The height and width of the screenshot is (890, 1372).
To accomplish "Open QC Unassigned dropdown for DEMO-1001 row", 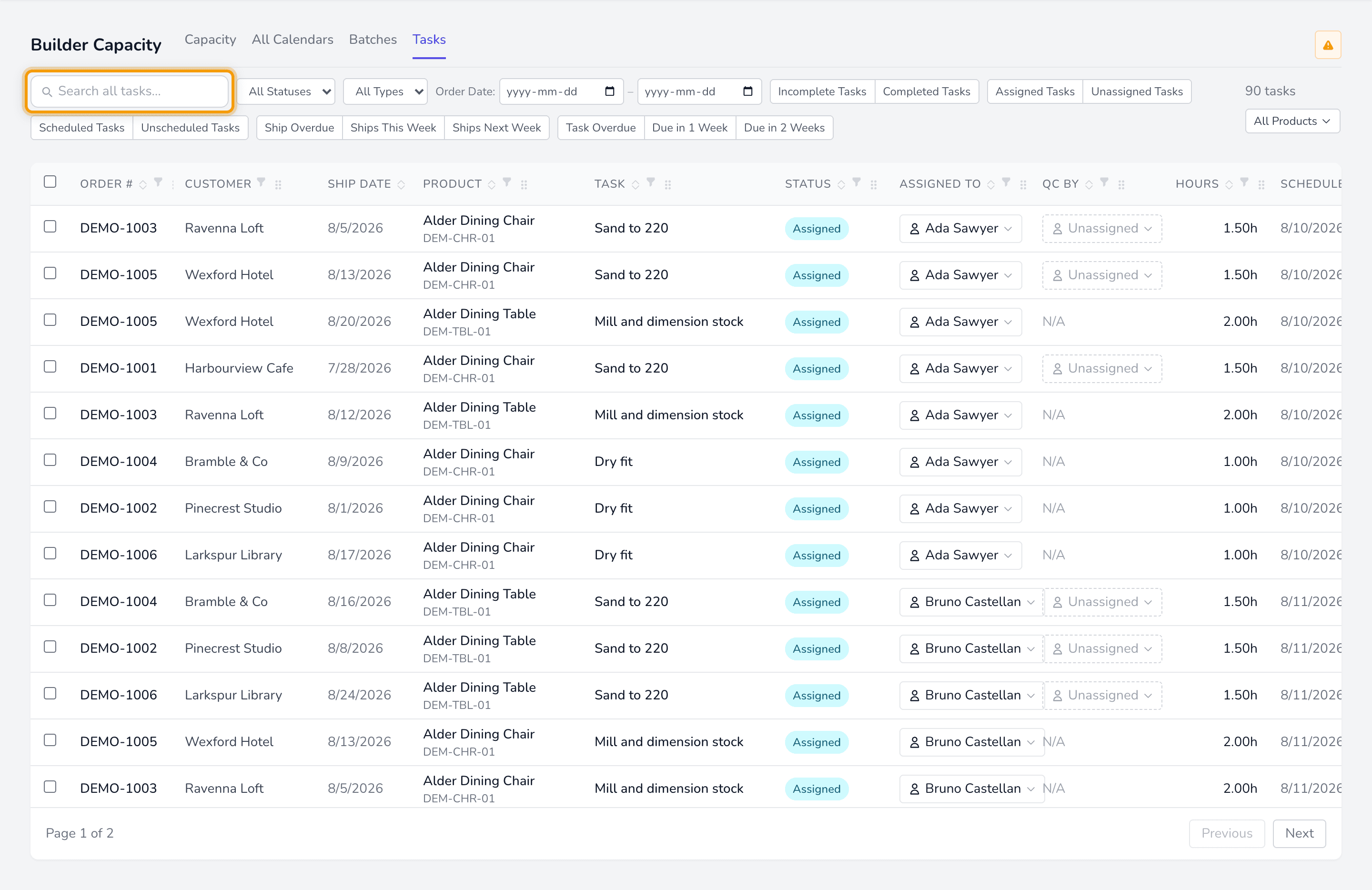I will pos(1101,368).
